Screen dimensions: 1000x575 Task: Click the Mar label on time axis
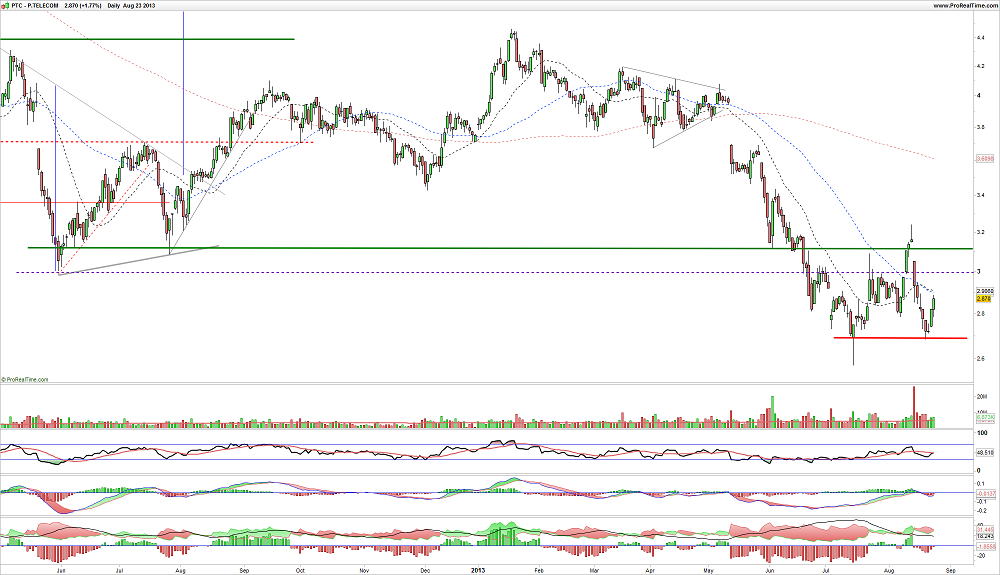point(594,569)
